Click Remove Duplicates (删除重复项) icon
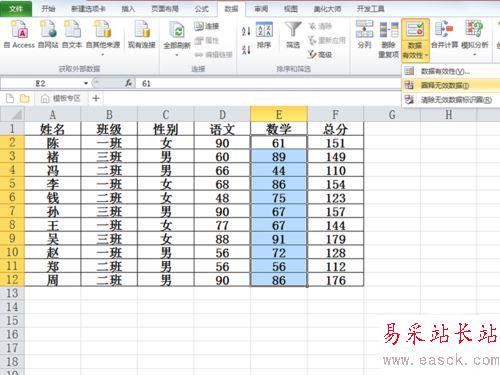 tap(389, 39)
